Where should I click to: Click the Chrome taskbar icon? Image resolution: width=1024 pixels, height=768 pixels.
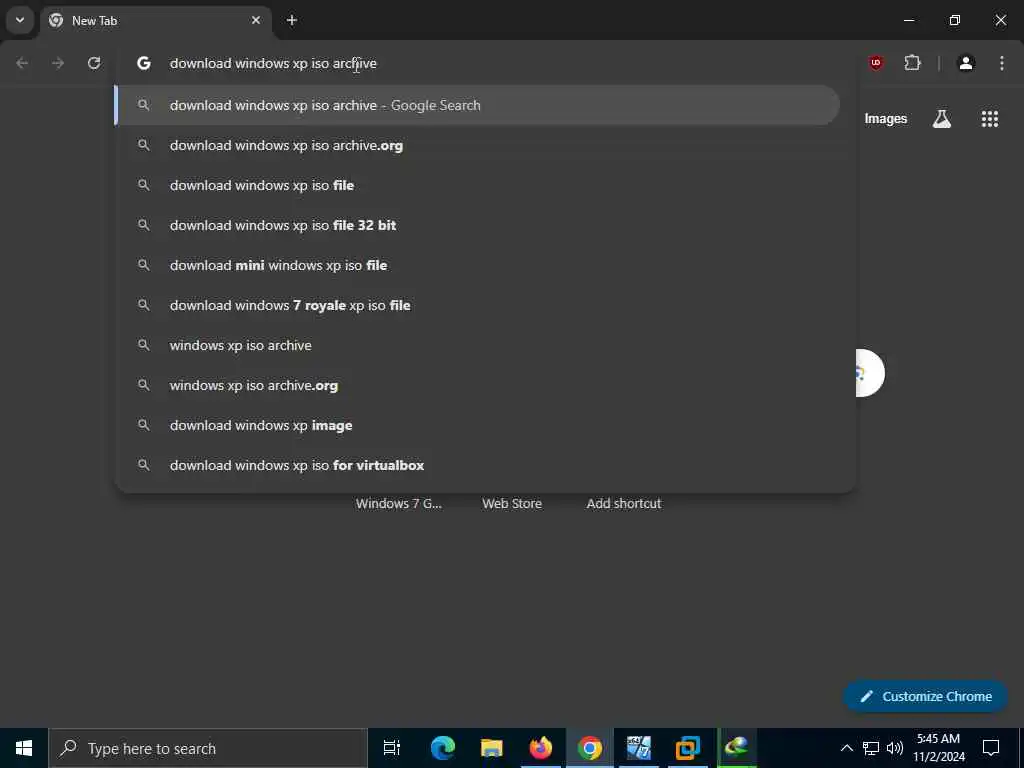tap(589, 748)
